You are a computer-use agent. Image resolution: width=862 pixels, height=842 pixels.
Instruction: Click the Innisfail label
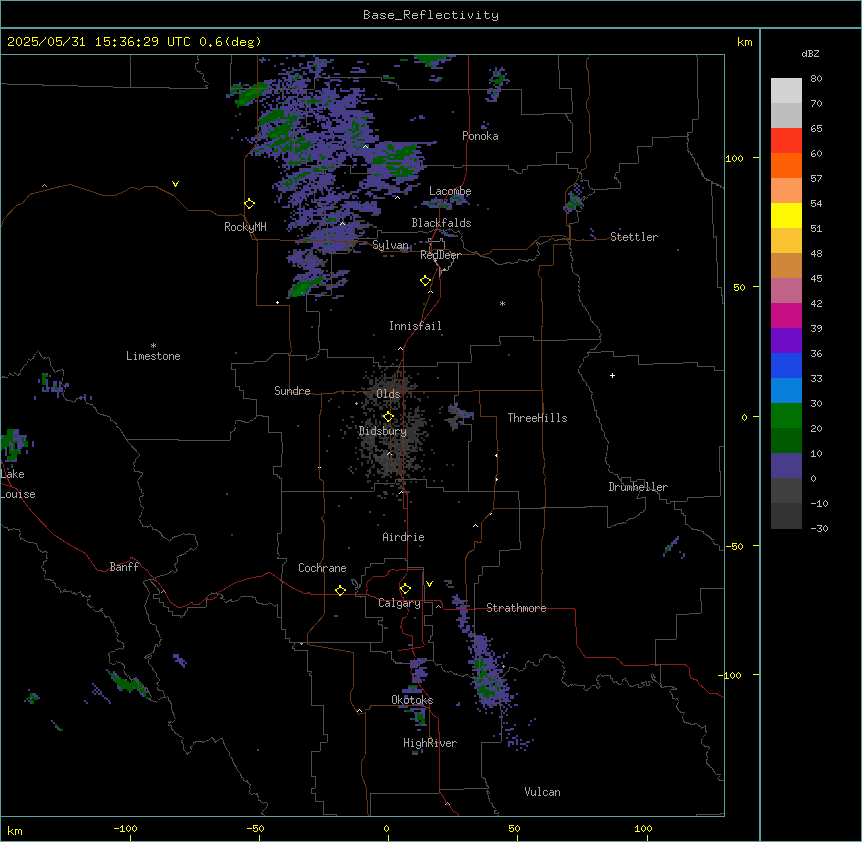415,326
